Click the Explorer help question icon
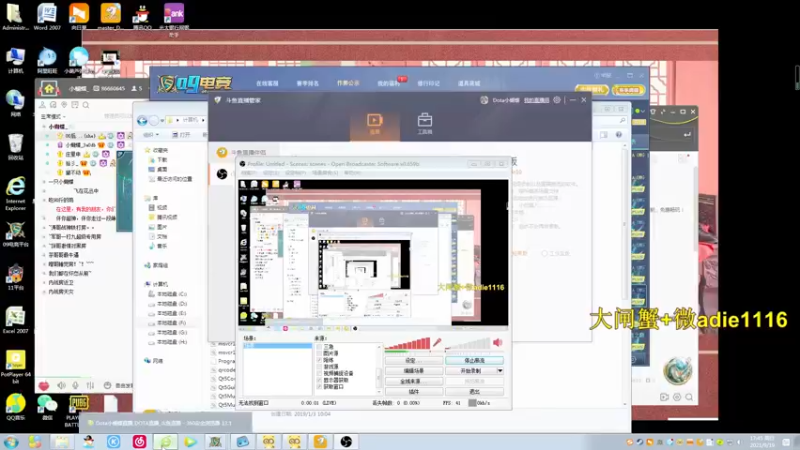The image size is (800, 450). [619, 135]
